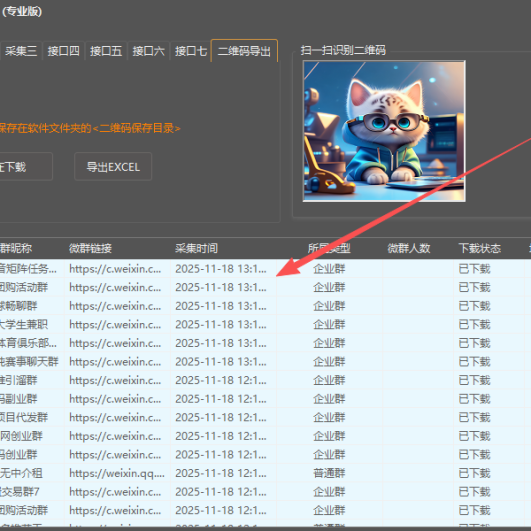Select the 网创业群 row name
Image resolution: width=531 pixels, height=531 pixels.
21,436
